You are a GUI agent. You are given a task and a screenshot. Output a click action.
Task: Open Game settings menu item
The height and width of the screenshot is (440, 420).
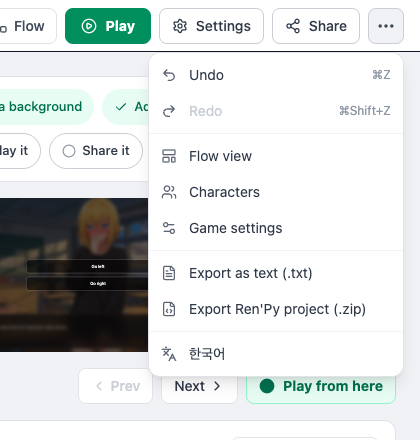click(x=276, y=228)
